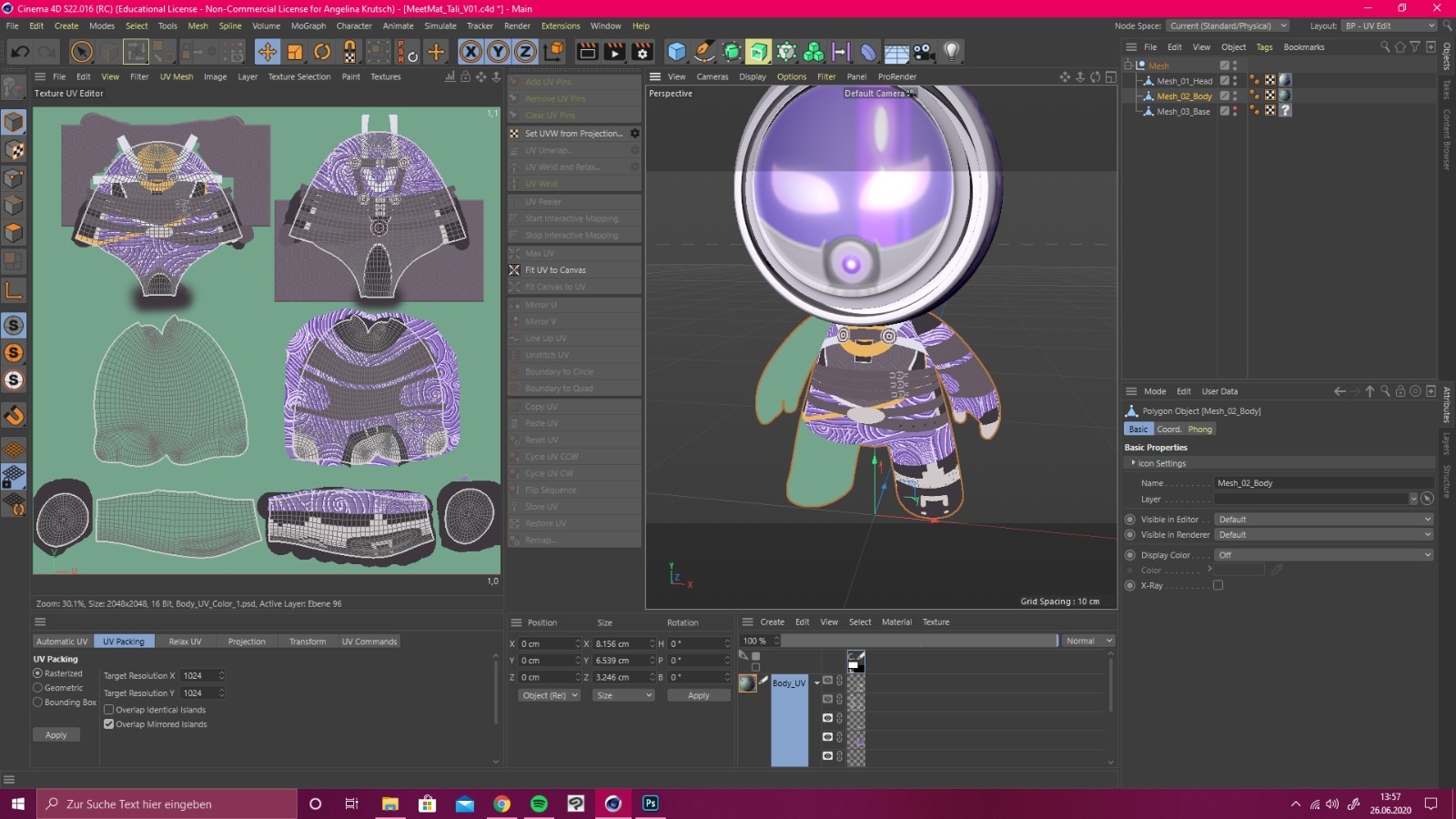Open Photoshop from the Windows taskbar

coord(650,804)
